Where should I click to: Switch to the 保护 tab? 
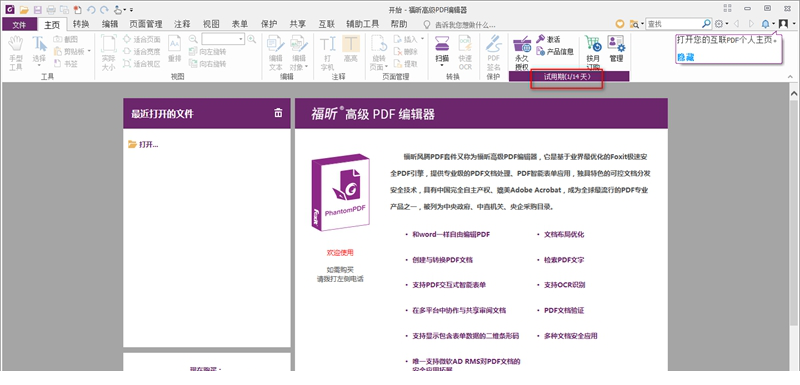(269, 24)
